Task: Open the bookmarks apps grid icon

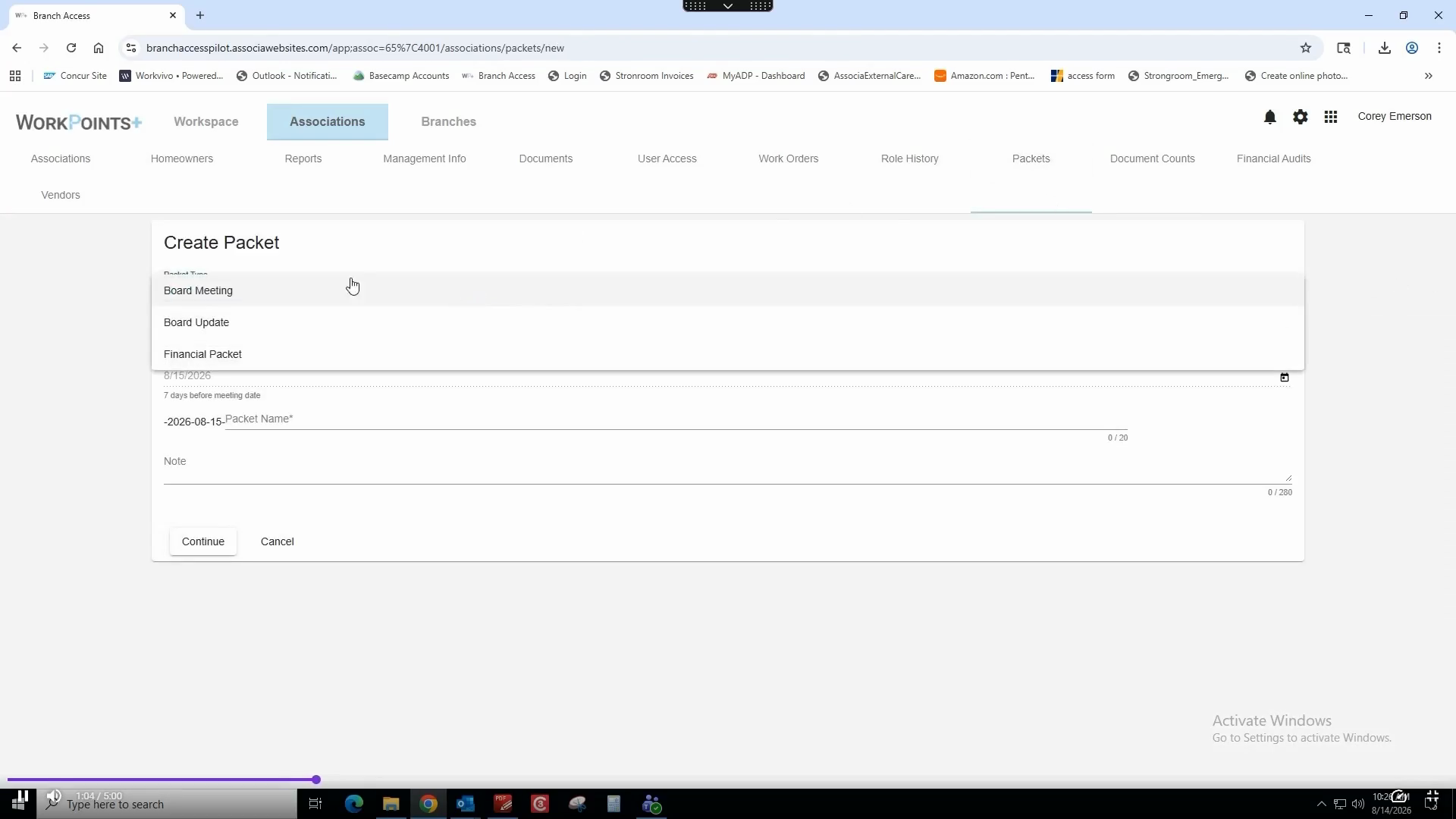Action: tap(15, 76)
